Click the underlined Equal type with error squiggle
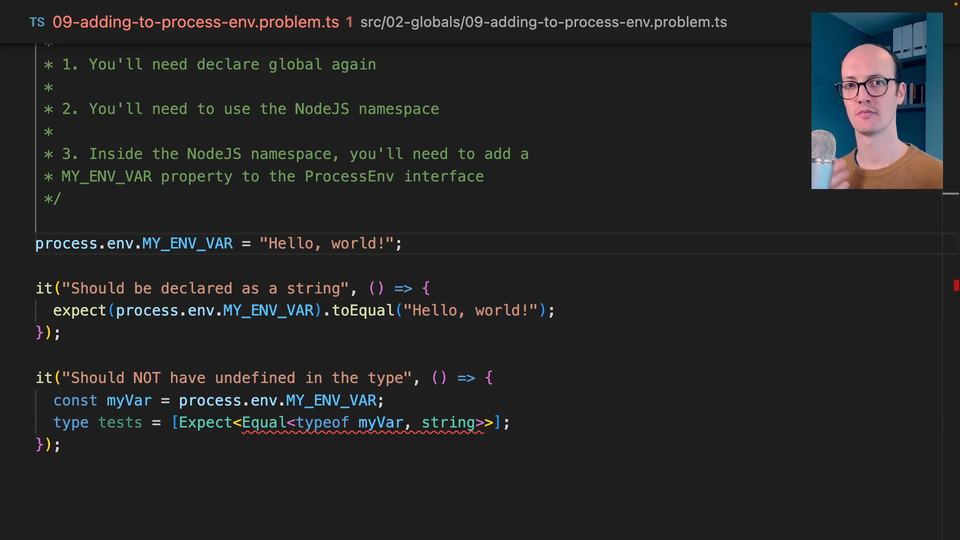 click(x=264, y=423)
